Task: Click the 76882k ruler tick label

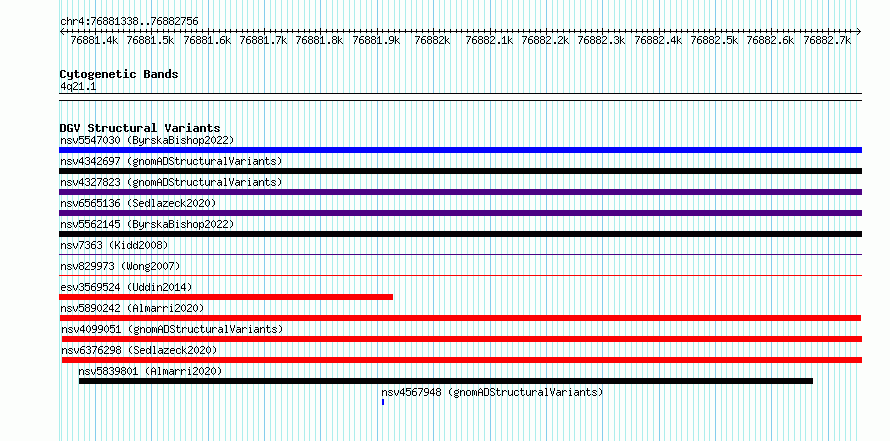Action: point(433,40)
